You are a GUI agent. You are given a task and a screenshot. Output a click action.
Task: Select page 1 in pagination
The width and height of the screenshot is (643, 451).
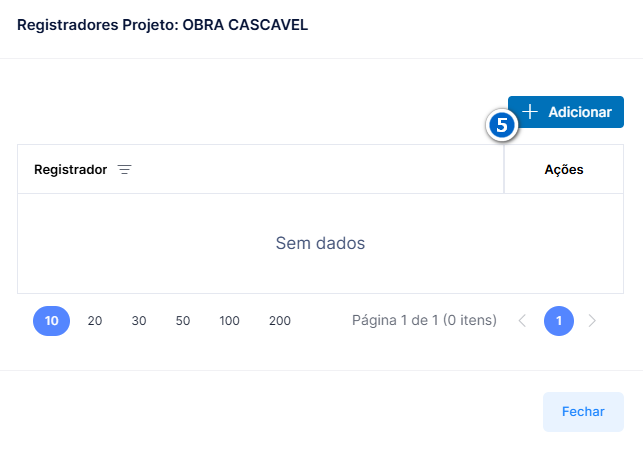[x=559, y=321]
